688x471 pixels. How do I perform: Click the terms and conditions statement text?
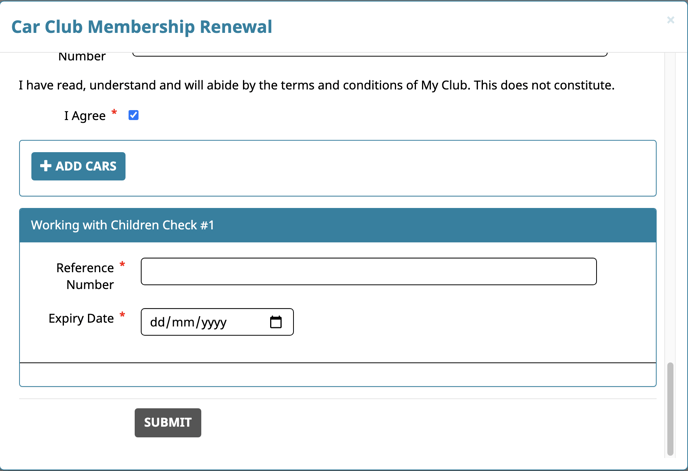click(316, 85)
